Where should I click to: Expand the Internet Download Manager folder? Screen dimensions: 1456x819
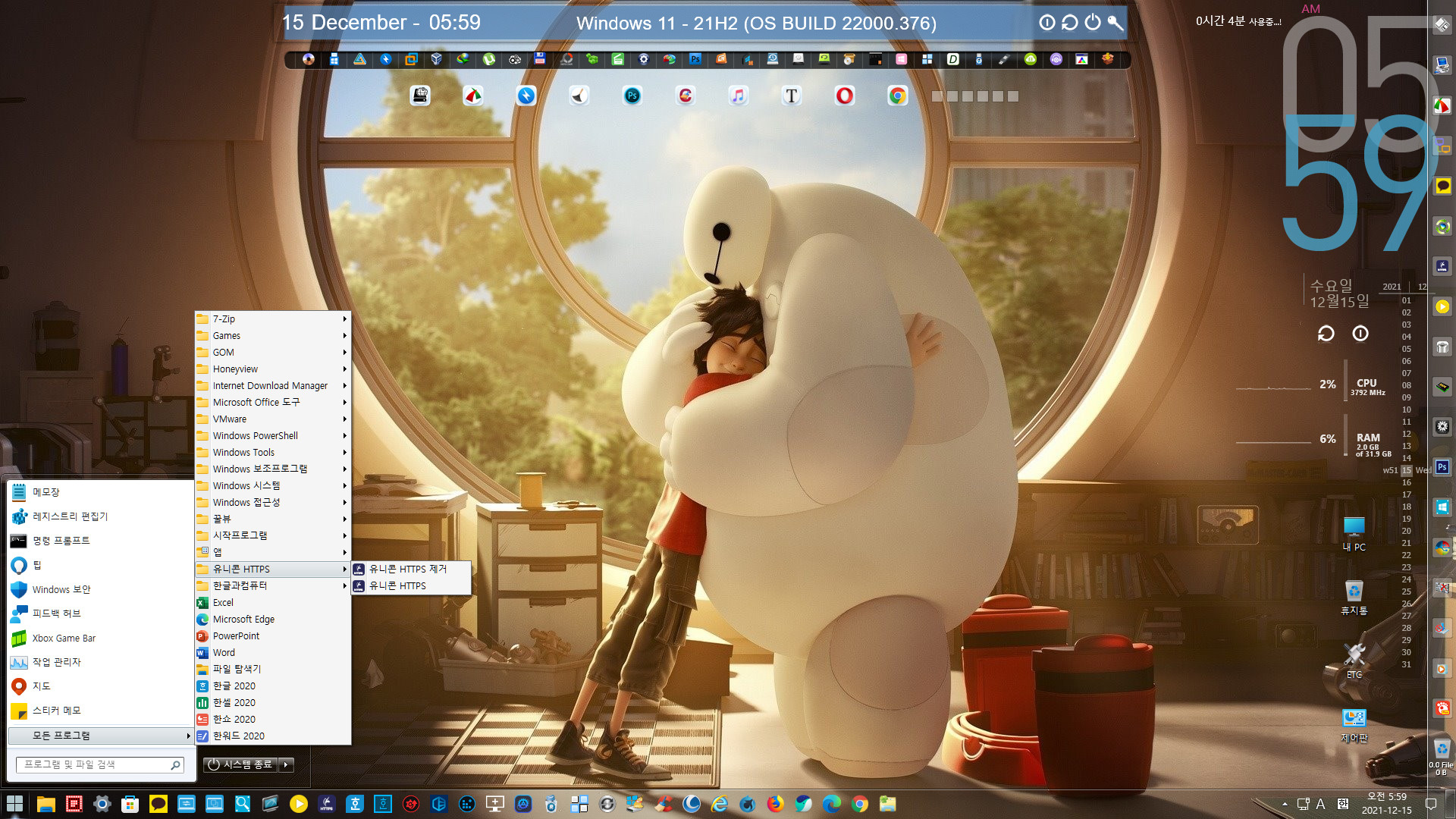(x=272, y=386)
